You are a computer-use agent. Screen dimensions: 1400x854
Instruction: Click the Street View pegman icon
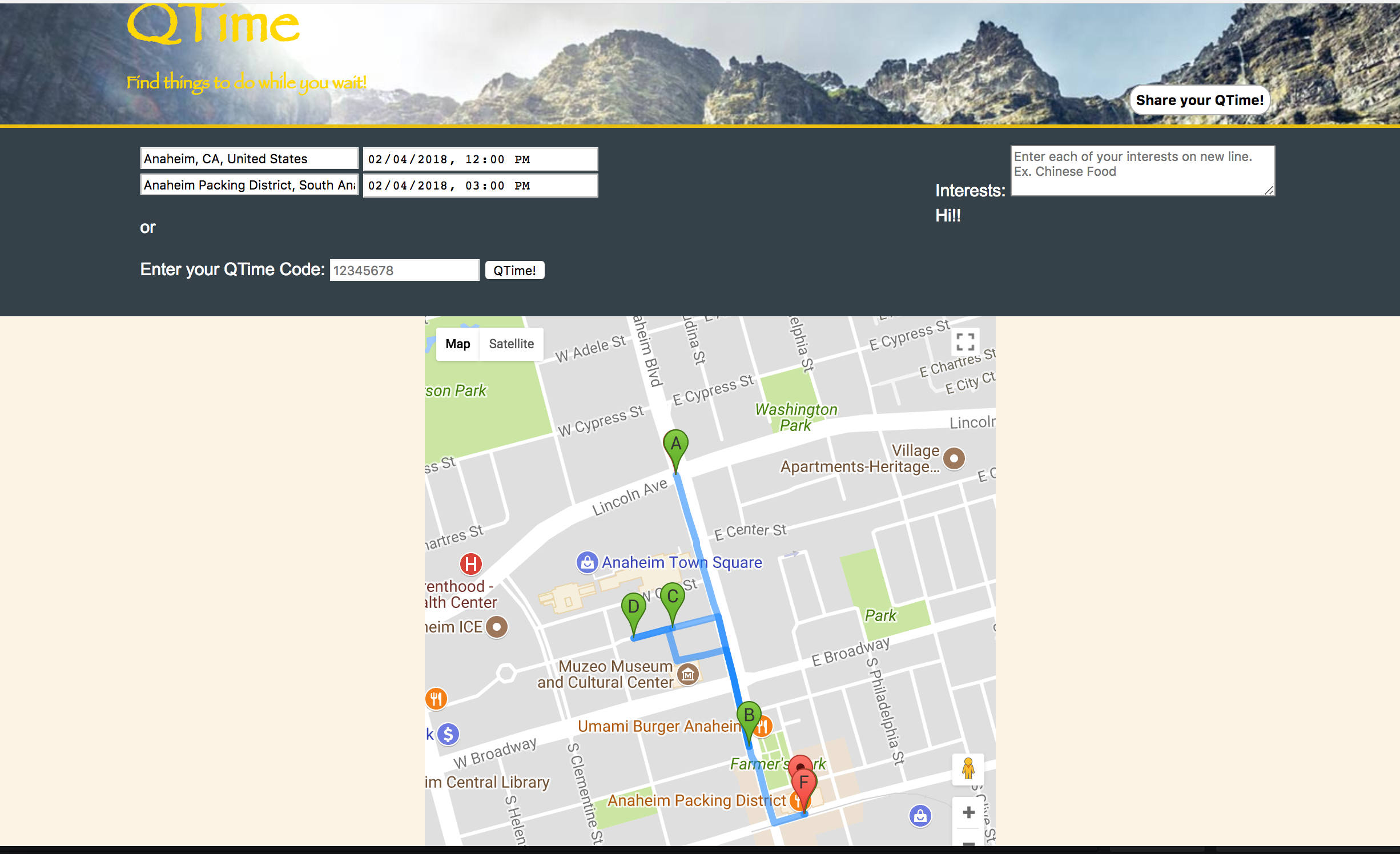click(968, 769)
